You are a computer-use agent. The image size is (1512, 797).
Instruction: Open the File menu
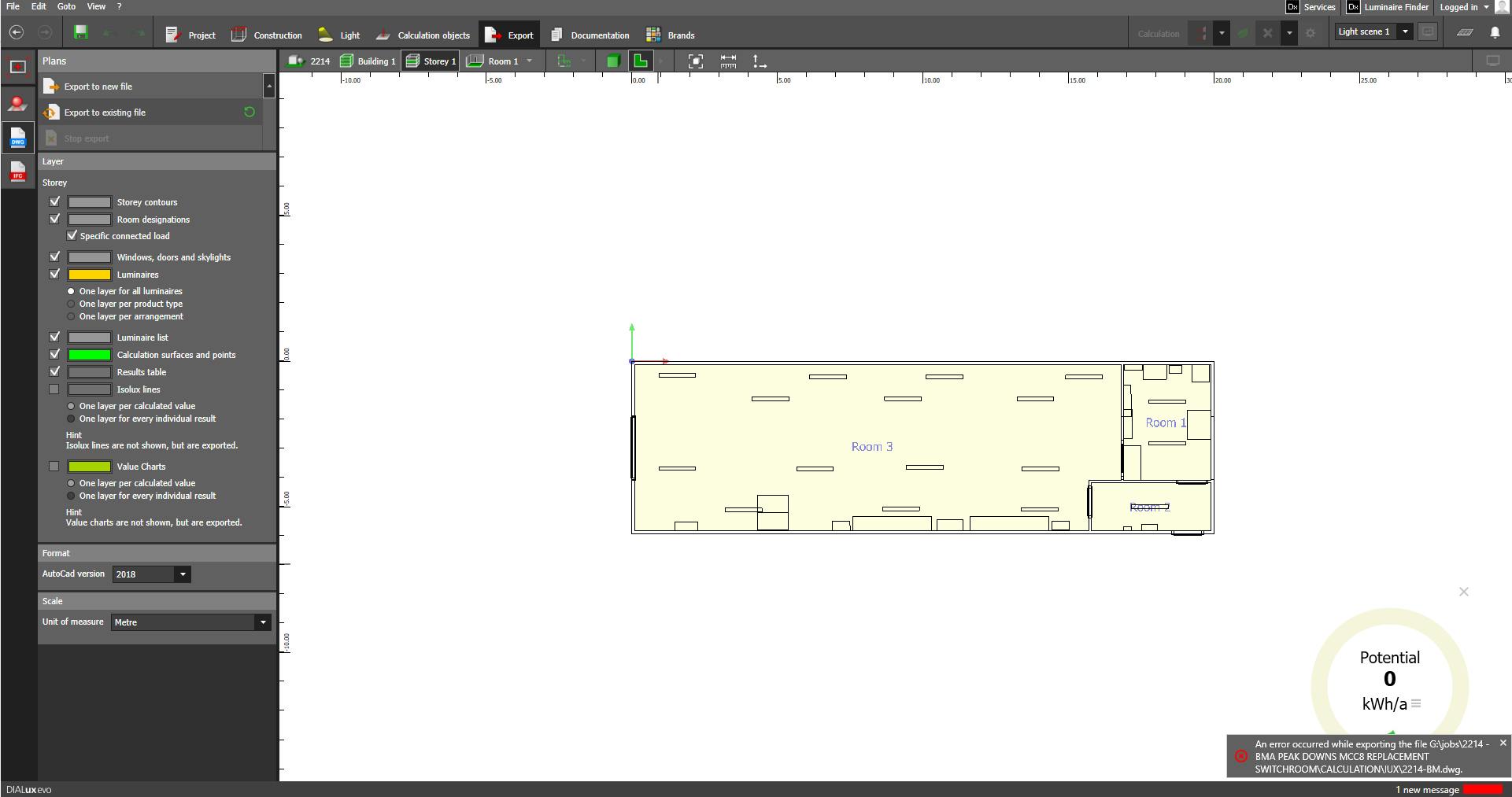click(x=13, y=6)
